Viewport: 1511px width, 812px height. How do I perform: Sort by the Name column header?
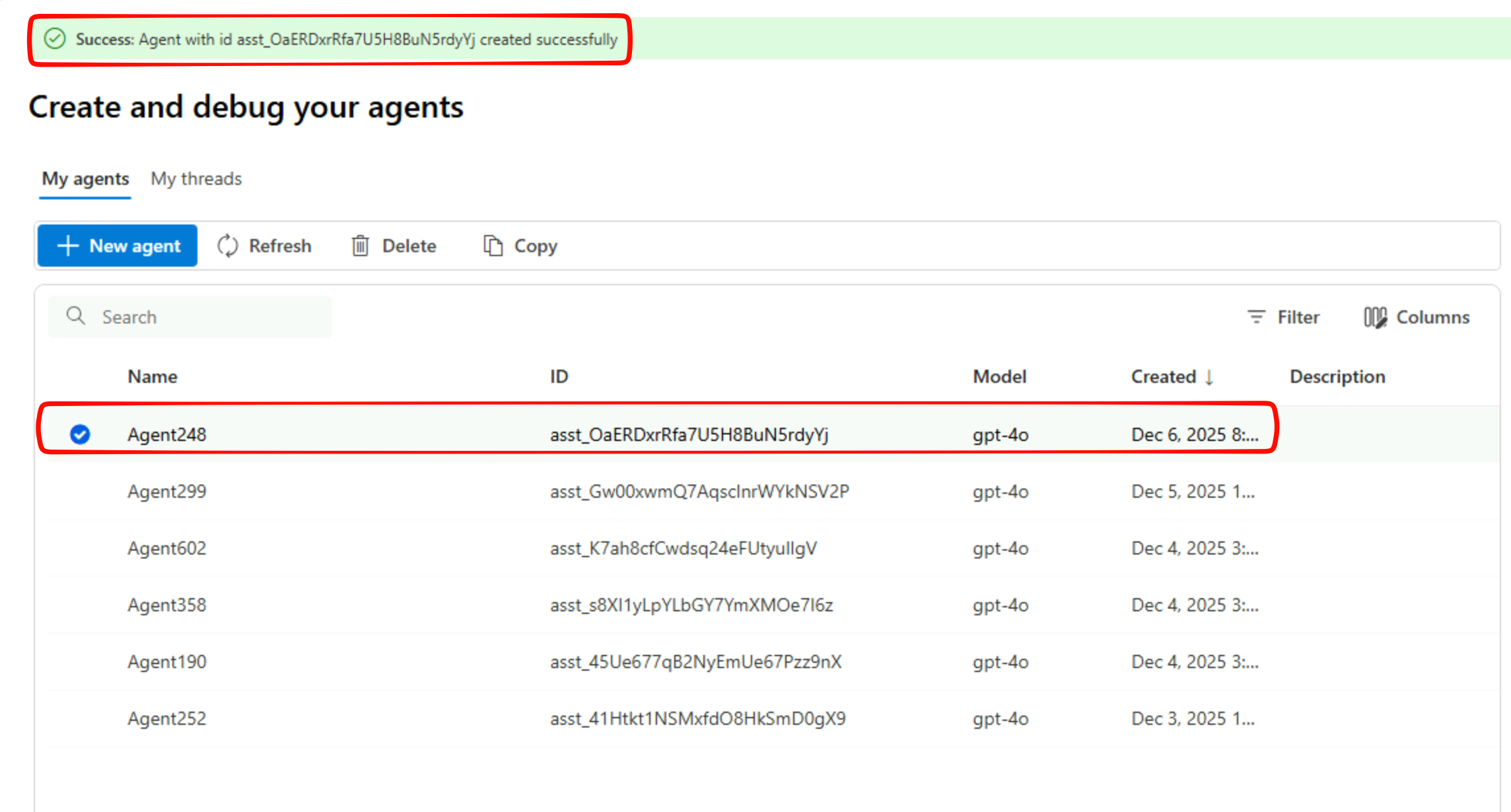pos(153,376)
